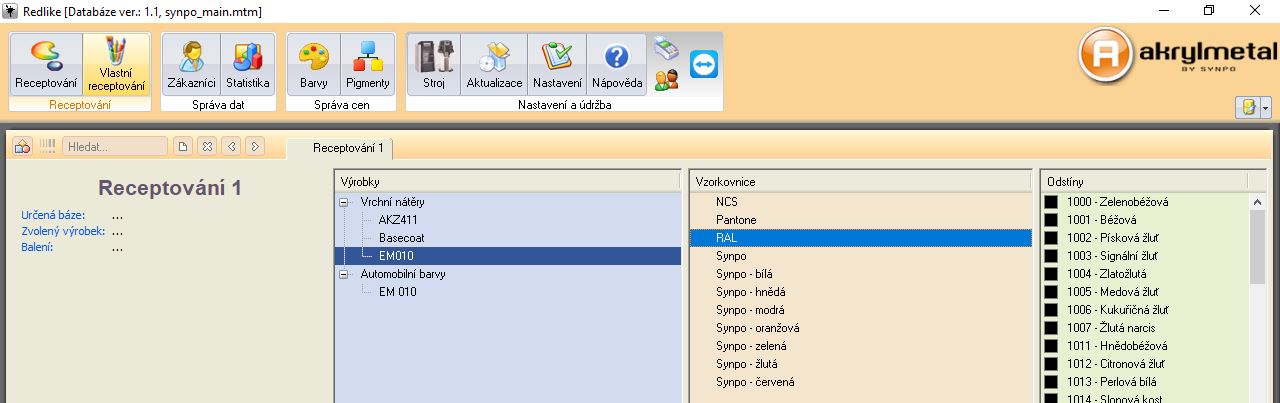Select Basecoat product in the tree
Viewport: 1280px width, 403px height.
pyautogui.click(x=400, y=238)
